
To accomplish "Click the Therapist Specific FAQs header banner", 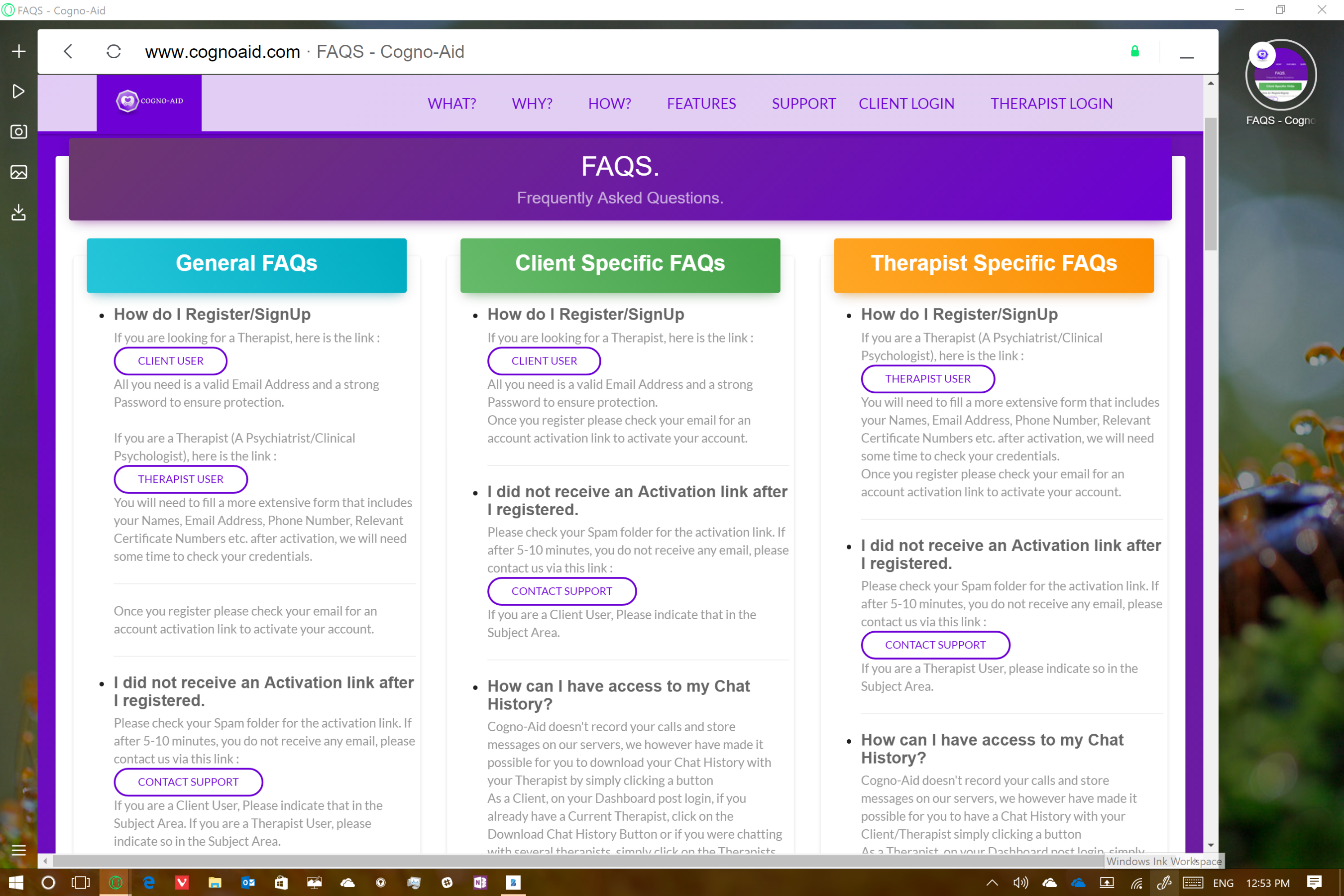I will (x=994, y=265).
